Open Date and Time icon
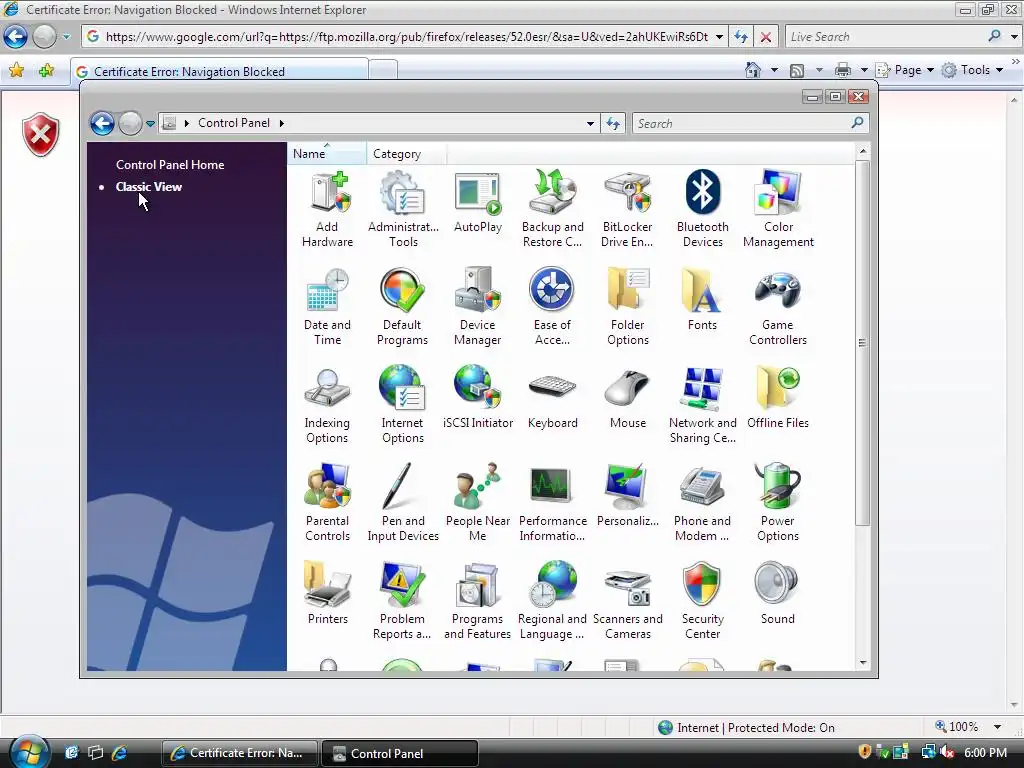Screen dimensions: 1024x768 coord(327,307)
